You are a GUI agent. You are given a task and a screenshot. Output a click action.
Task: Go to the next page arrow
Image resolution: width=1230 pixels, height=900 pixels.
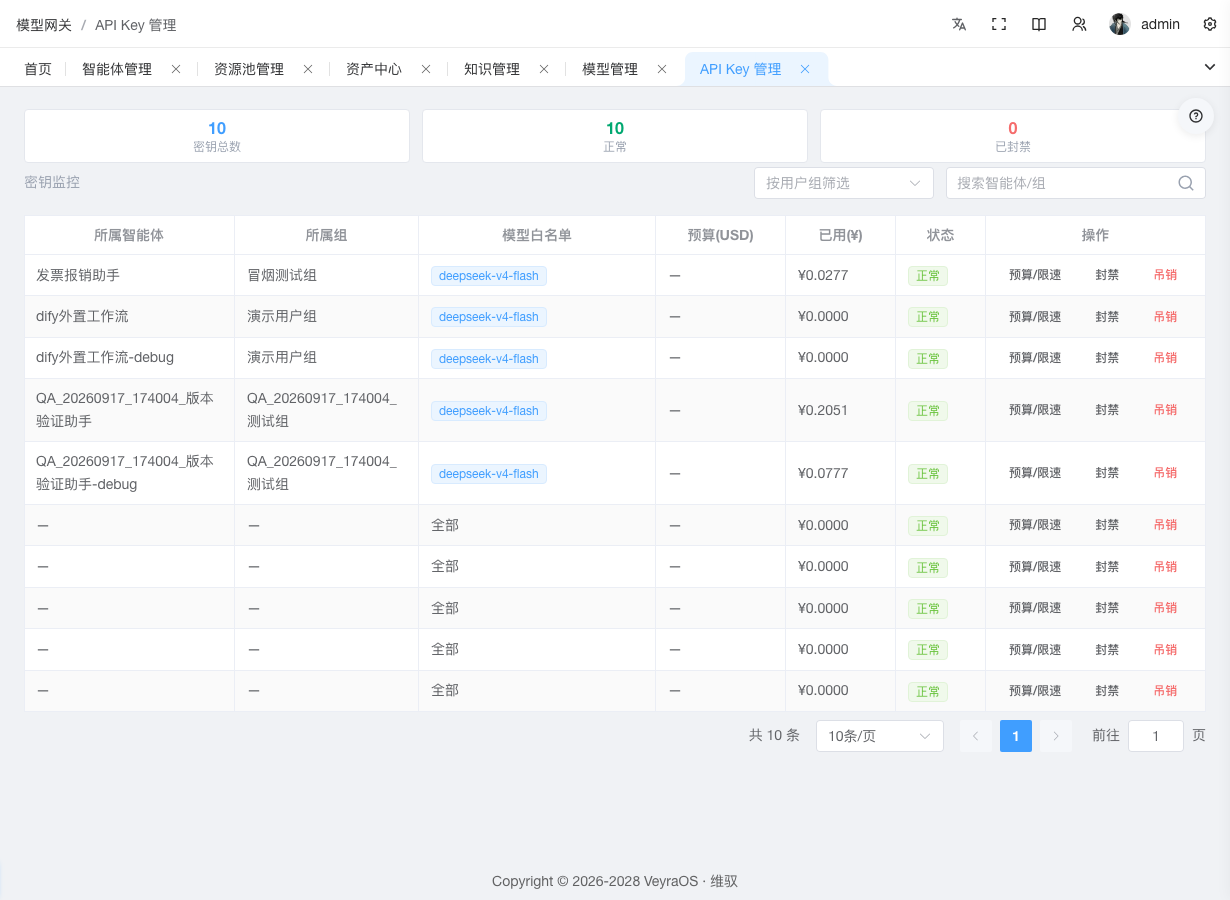click(1056, 736)
